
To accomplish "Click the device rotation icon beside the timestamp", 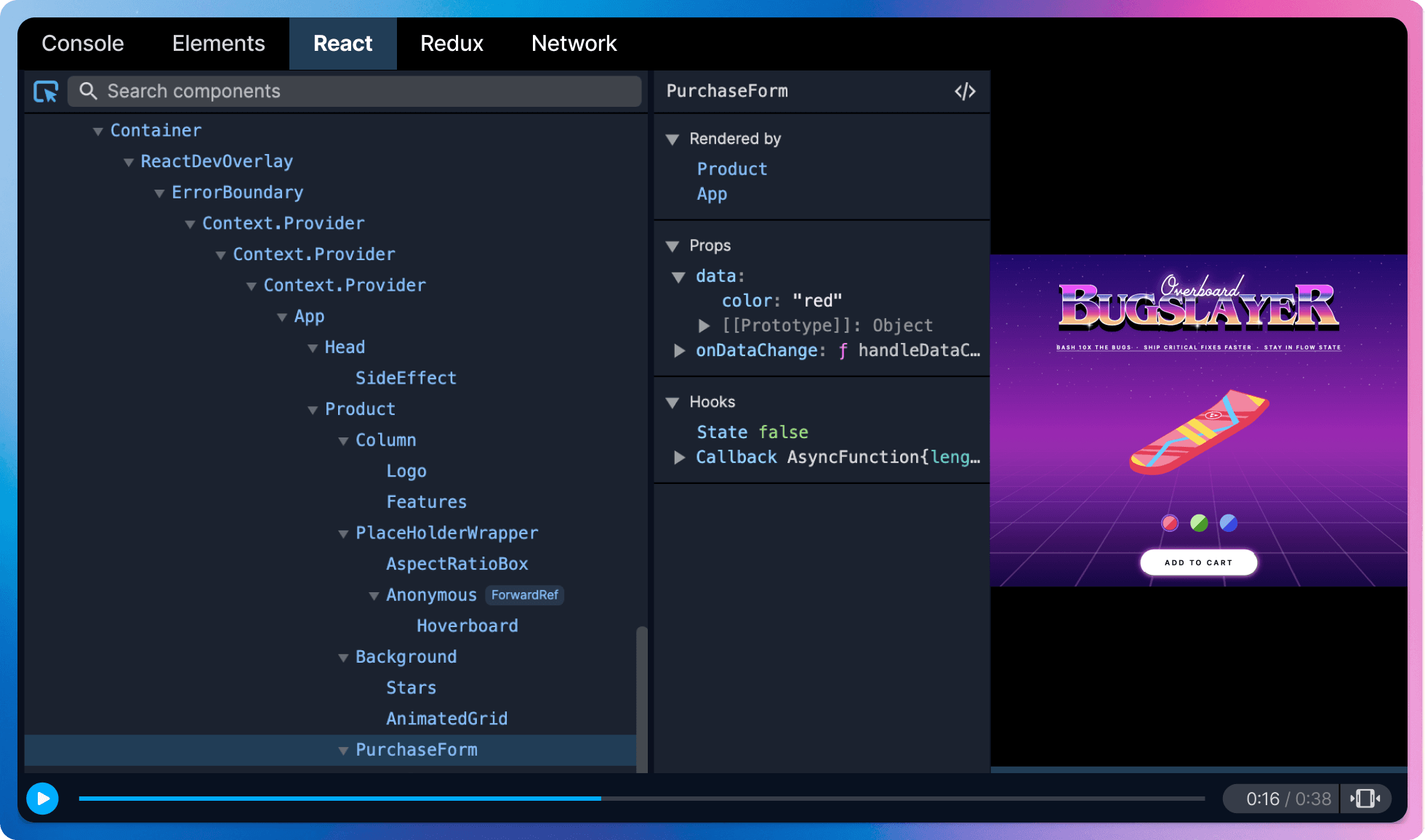I will point(1365,798).
